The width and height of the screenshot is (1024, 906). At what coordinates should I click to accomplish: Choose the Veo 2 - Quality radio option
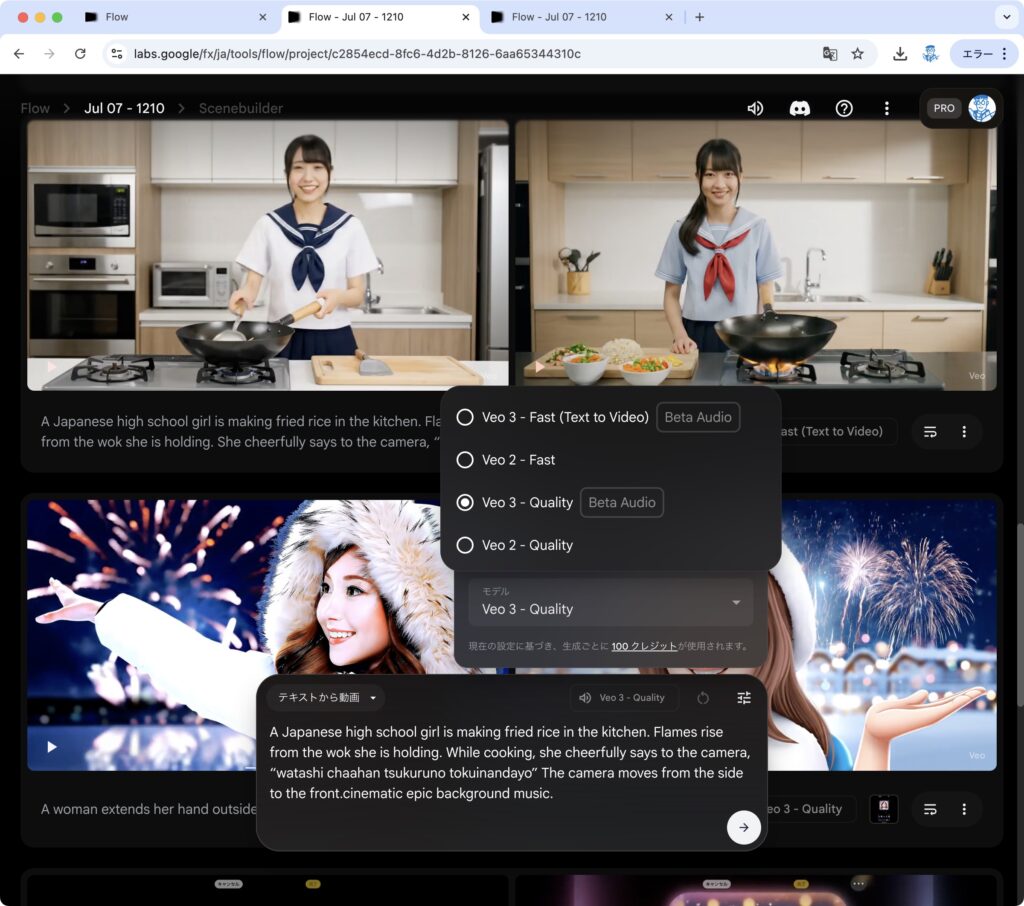coord(465,545)
